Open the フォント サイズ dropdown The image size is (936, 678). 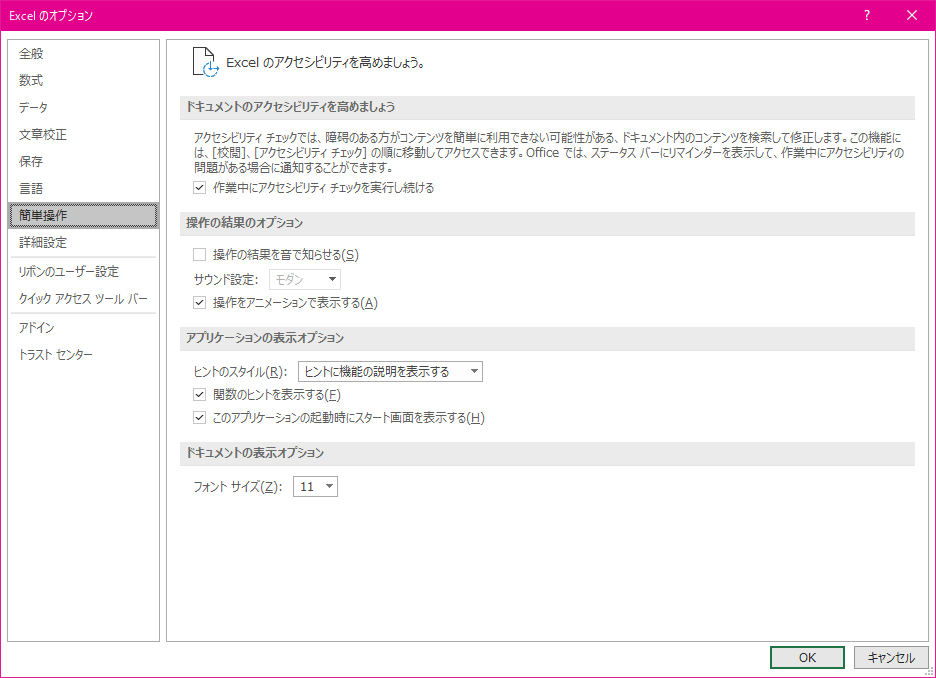pos(315,486)
